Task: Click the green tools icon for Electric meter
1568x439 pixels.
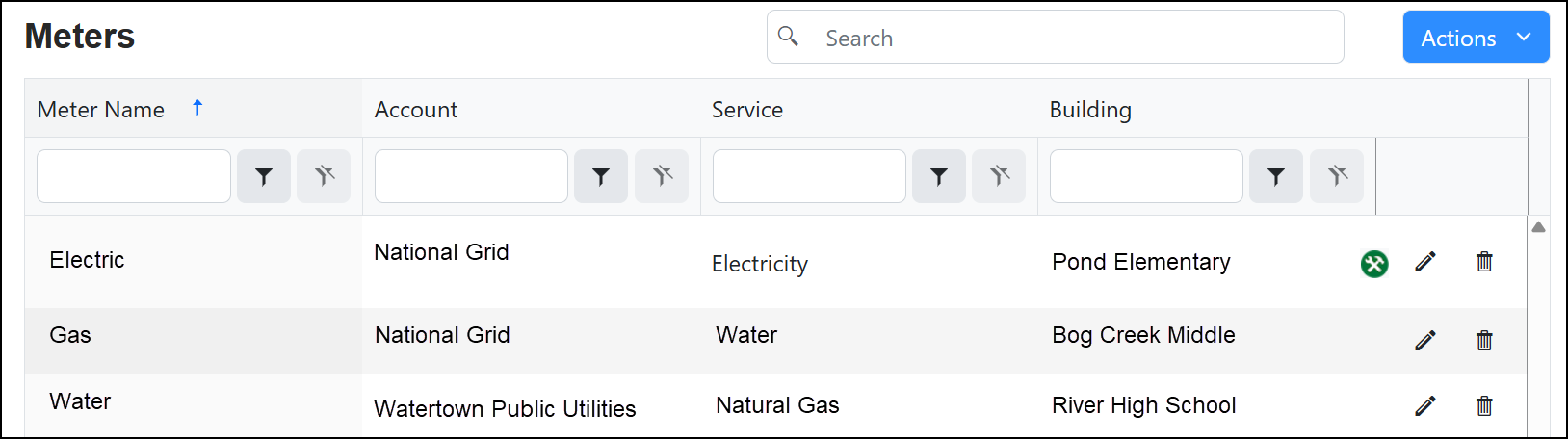Action: click(1374, 263)
